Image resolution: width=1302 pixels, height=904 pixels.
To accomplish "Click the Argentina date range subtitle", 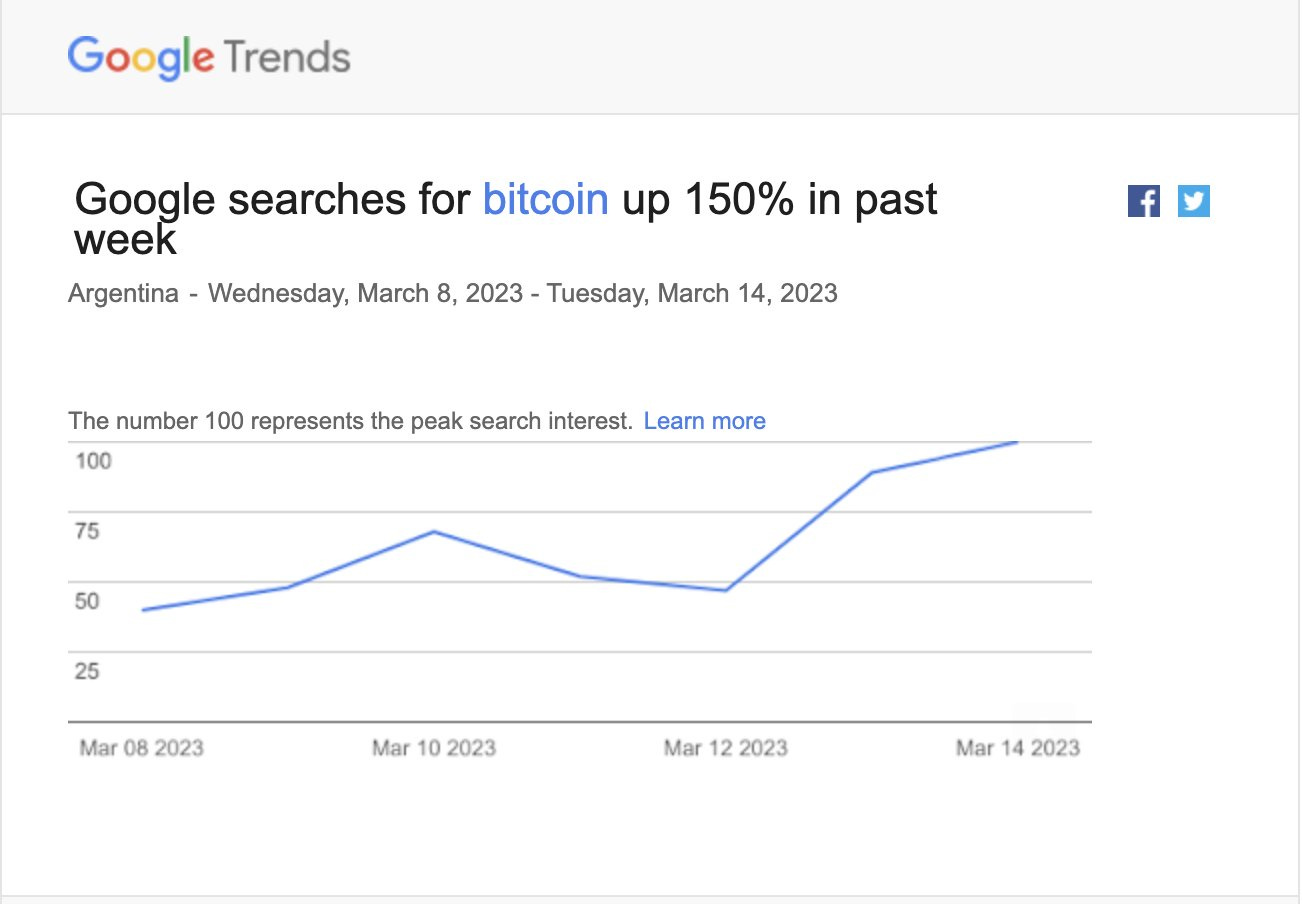I will pyautogui.click(x=453, y=293).
